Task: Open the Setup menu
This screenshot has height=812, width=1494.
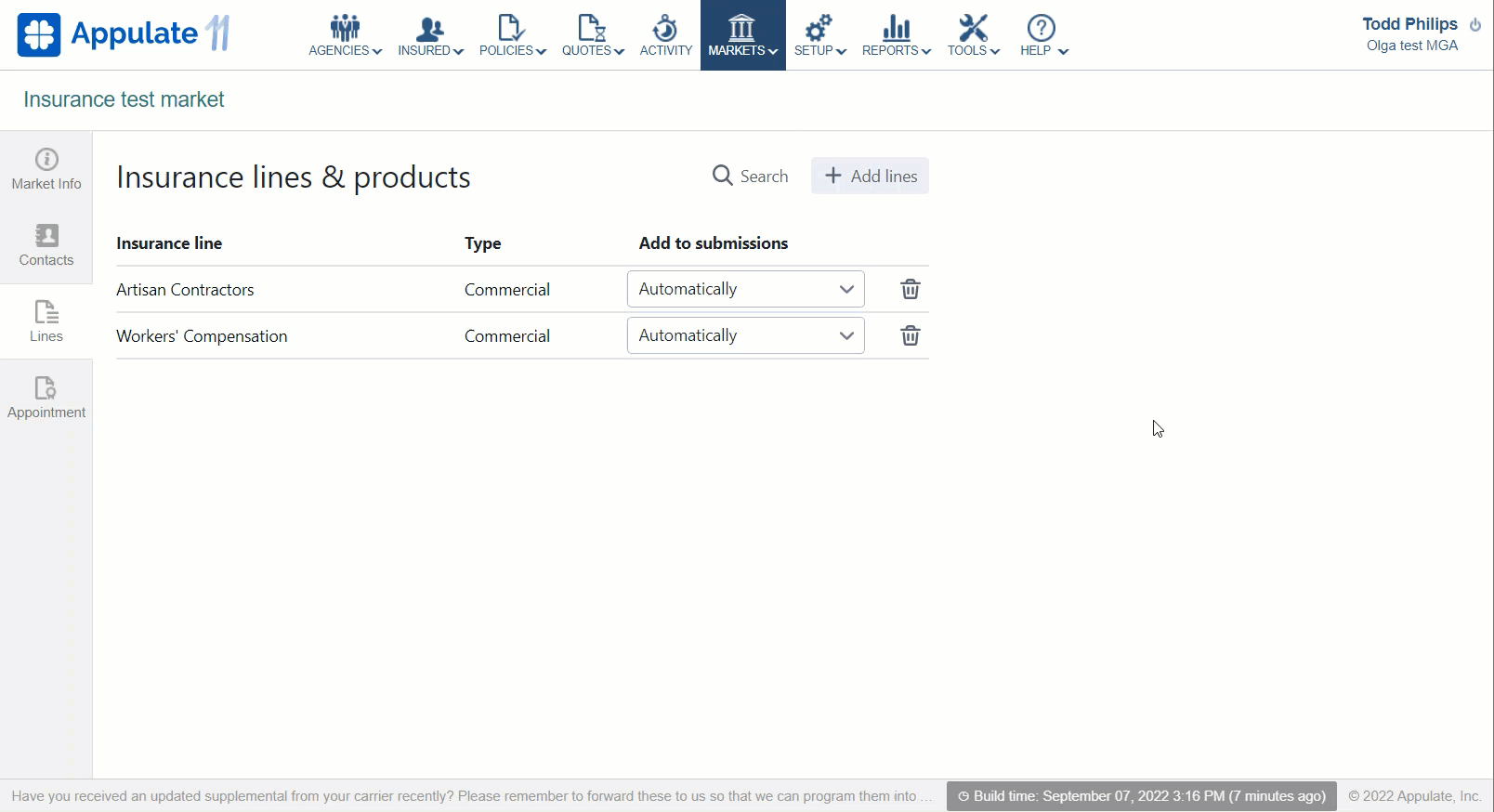Action: [x=819, y=35]
